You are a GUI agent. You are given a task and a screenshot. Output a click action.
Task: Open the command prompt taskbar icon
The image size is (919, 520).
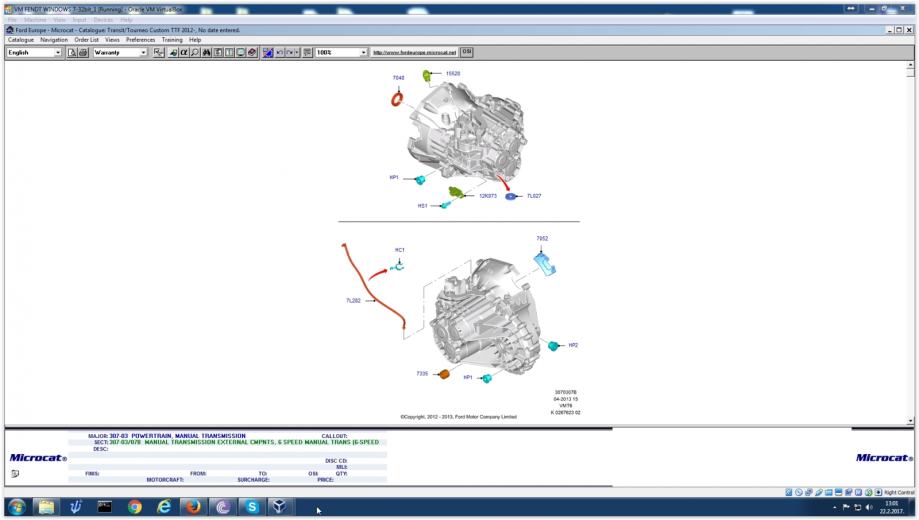click(104, 507)
